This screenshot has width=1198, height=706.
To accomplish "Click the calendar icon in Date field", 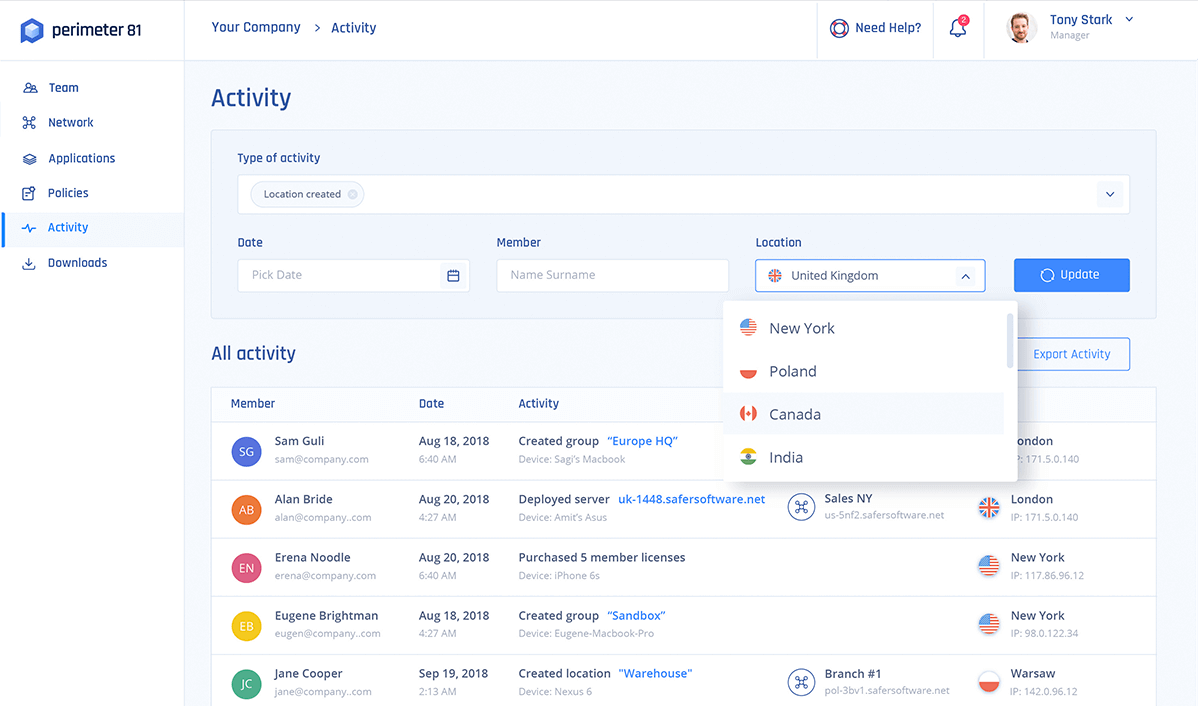I will point(453,276).
